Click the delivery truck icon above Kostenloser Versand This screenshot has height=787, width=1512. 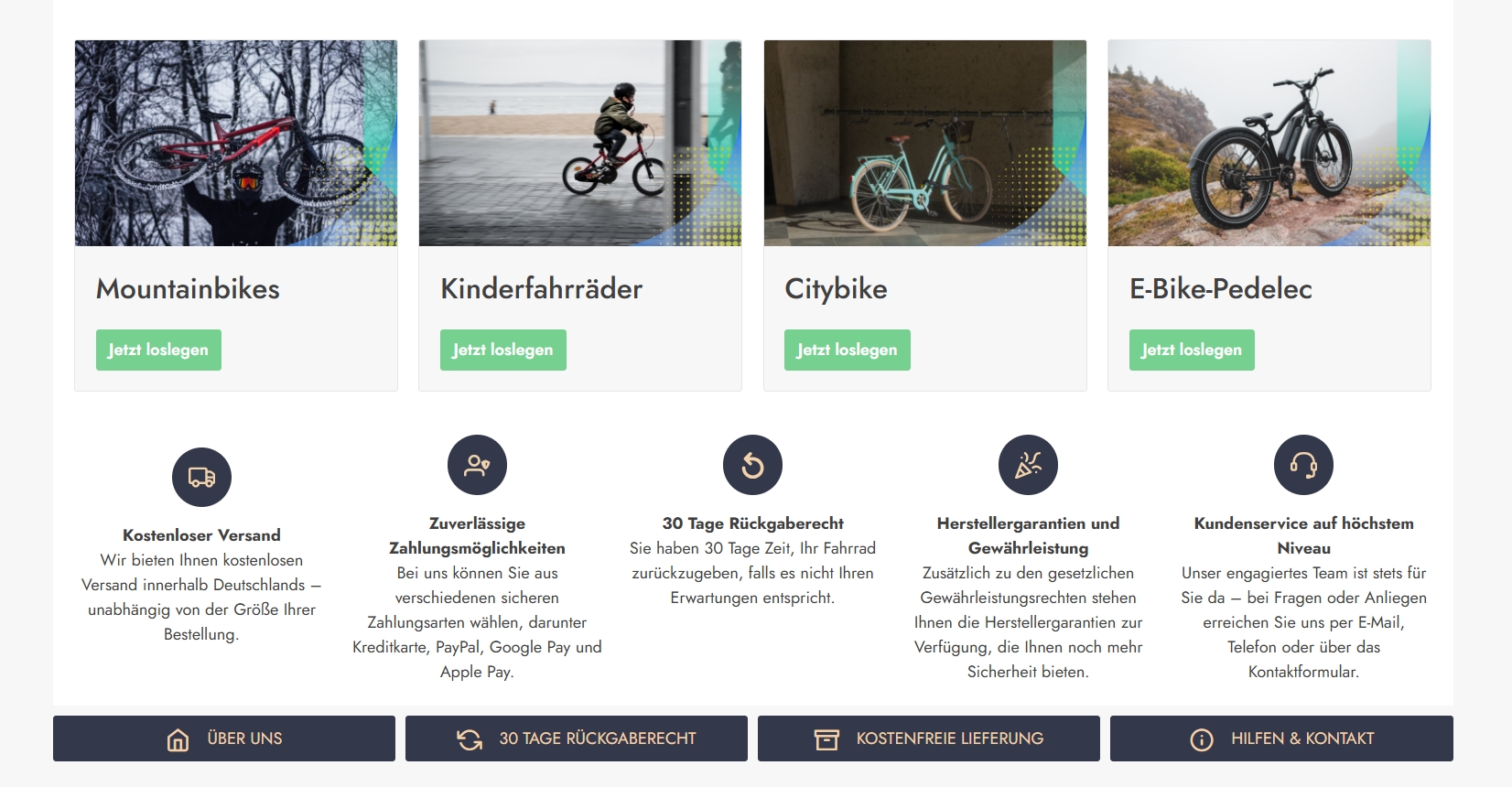point(201,477)
